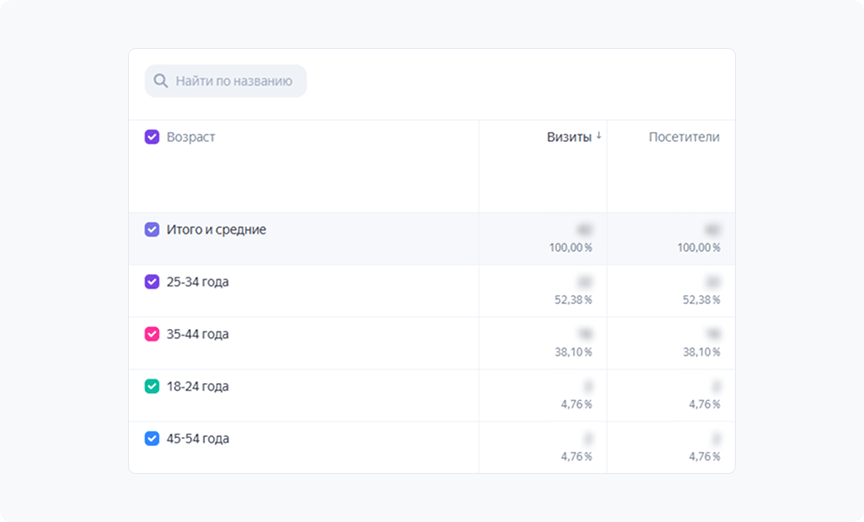The width and height of the screenshot is (864, 522).
Task: Click the Возраст column label
Action: (191, 137)
